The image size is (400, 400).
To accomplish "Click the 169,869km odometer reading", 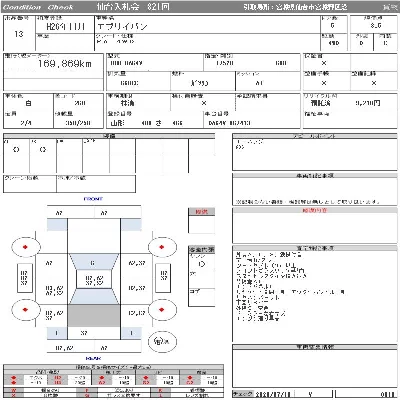I will click(x=65, y=64).
